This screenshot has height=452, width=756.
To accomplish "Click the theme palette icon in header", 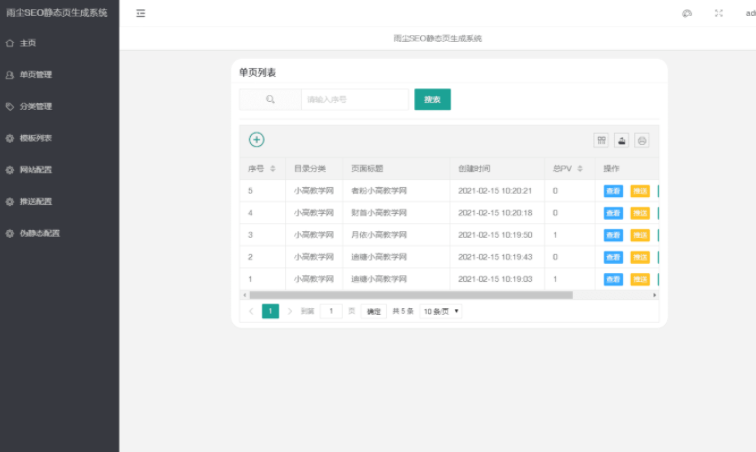I will tap(687, 13).
